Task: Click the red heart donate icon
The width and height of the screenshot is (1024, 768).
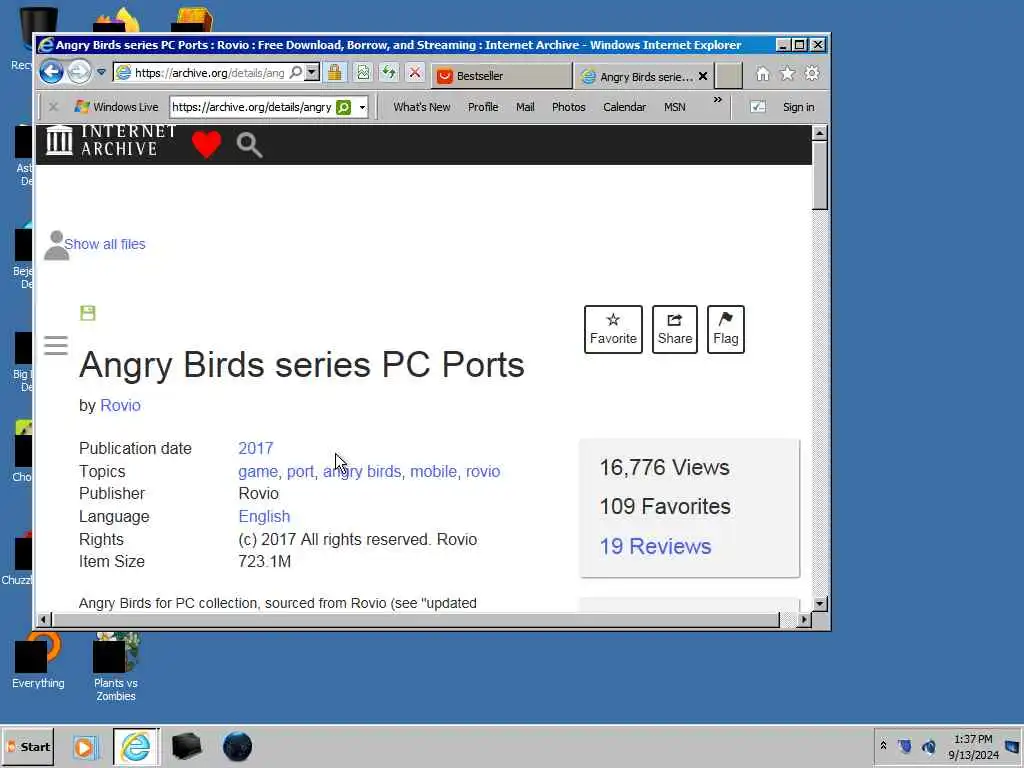Action: pyautogui.click(x=206, y=144)
